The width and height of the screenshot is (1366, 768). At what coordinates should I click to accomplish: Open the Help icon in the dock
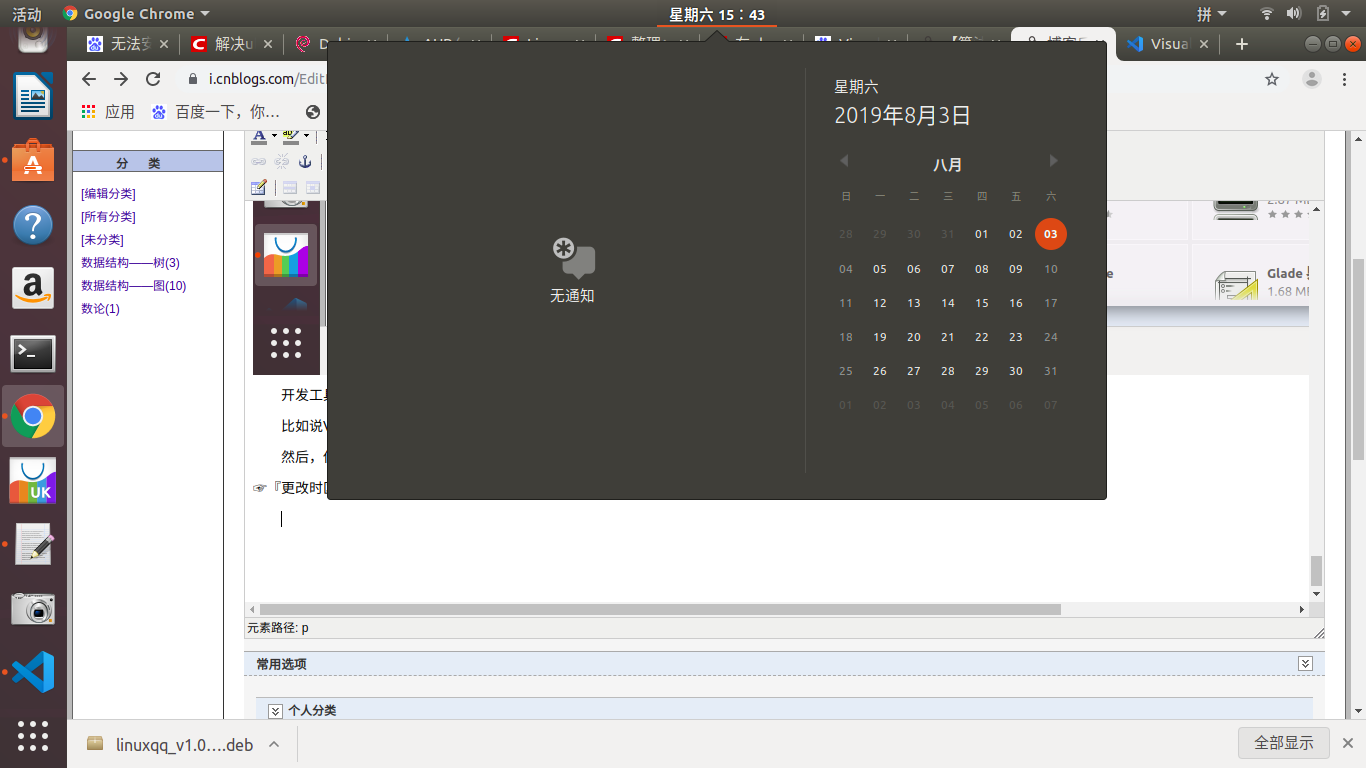pos(33,225)
